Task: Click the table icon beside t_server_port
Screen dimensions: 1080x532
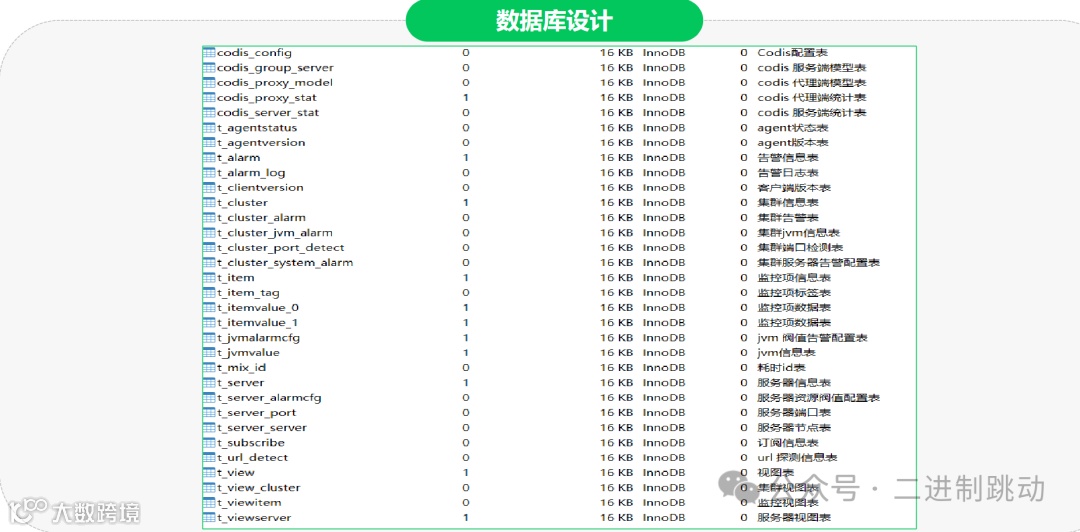Action: click(209, 413)
